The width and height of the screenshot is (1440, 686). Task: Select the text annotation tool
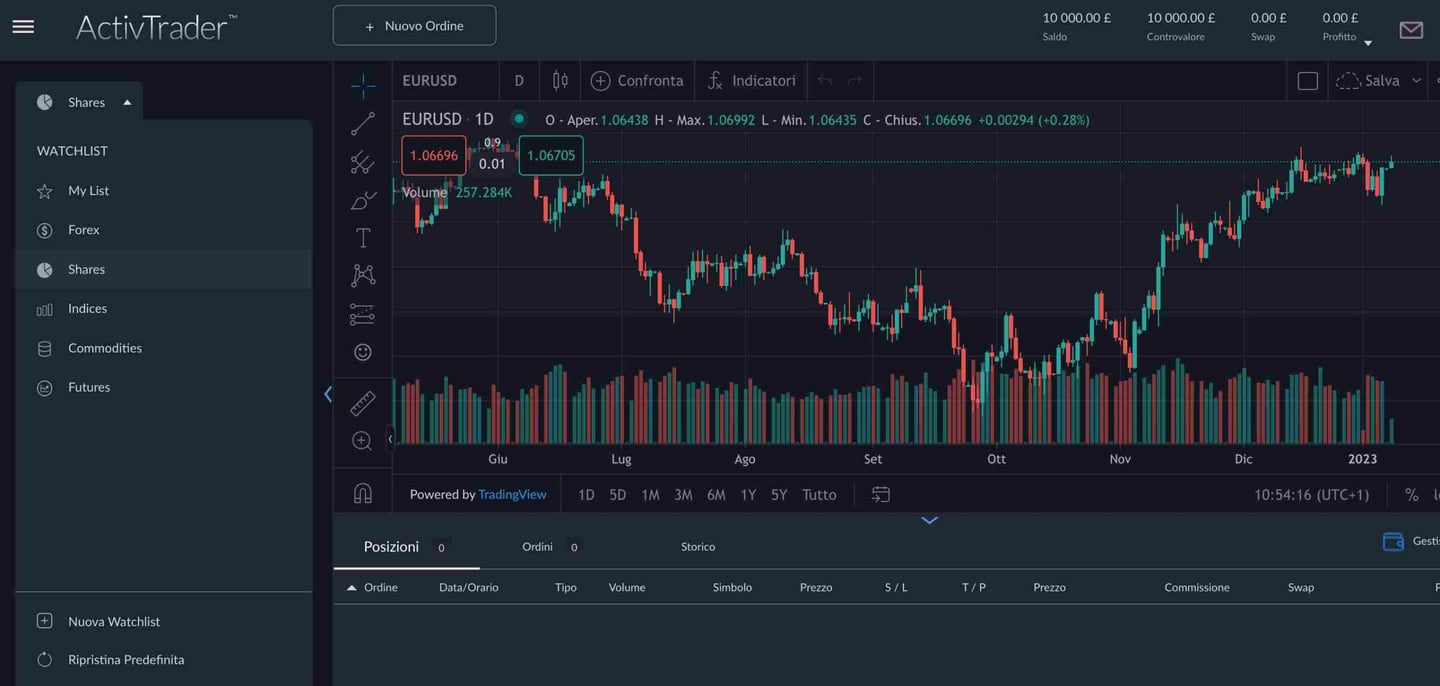(x=362, y=238)
